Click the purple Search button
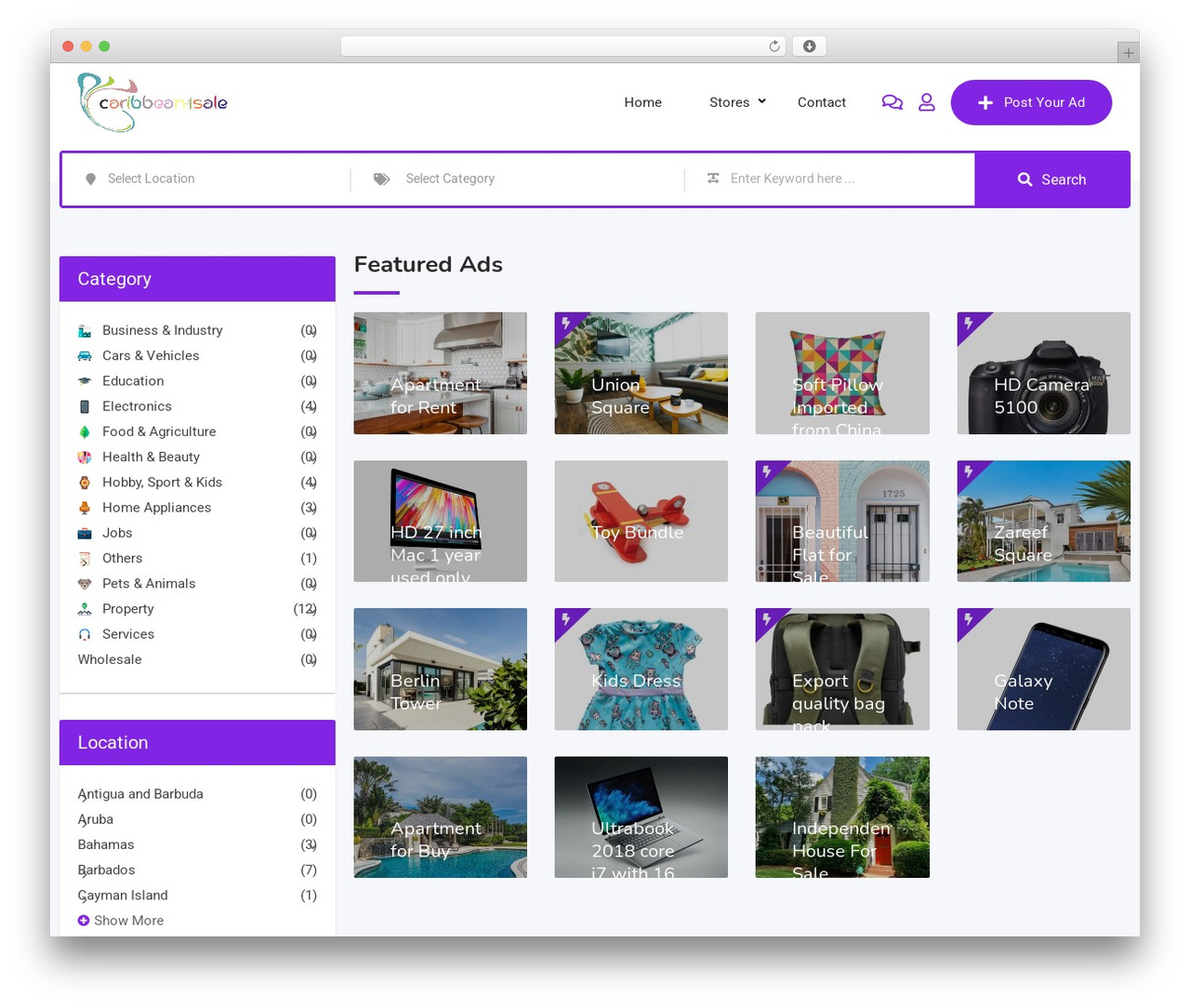This screenshot has width=1190, height=1008. (1052, 179)
